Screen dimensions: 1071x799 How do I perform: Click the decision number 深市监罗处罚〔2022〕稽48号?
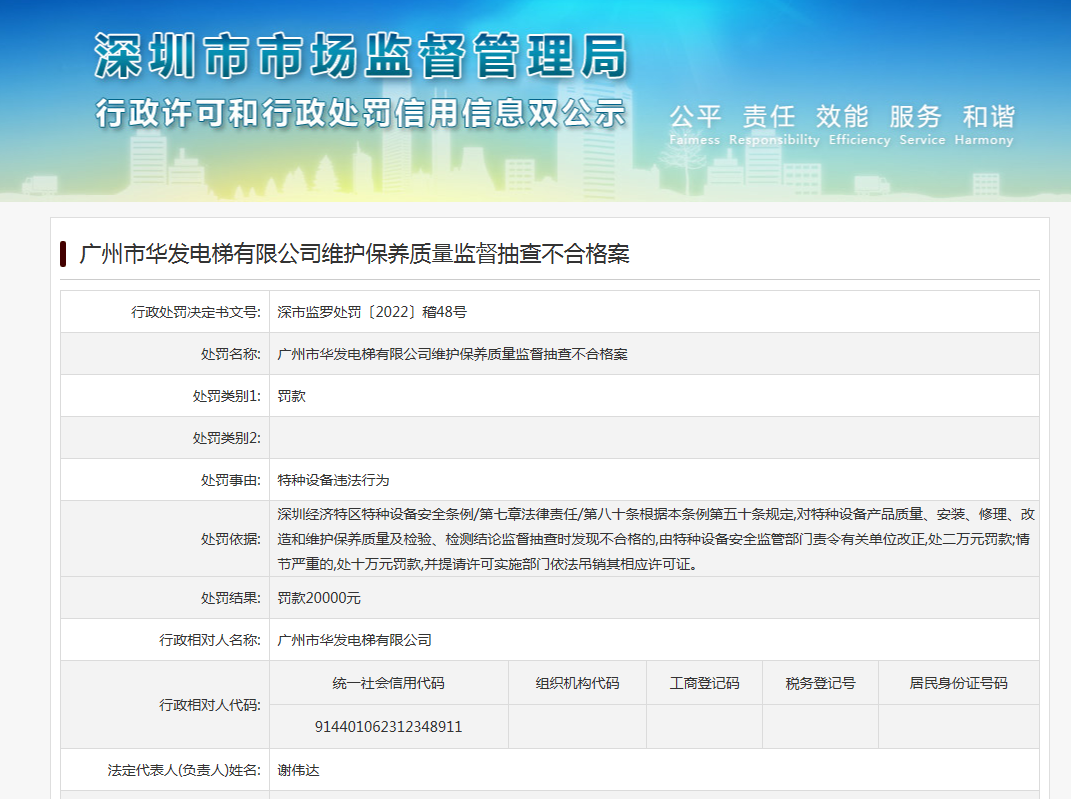(x=372, y=312)
